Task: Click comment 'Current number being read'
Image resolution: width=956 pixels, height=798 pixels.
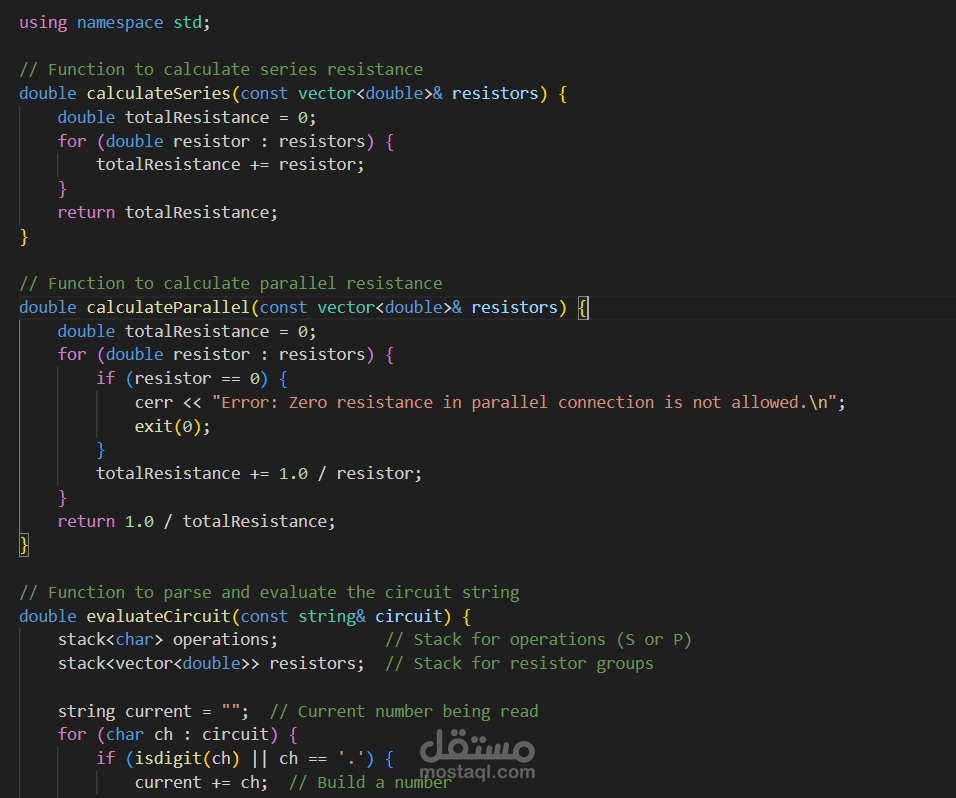Action: pyautogui.click(x=404, y=711)
